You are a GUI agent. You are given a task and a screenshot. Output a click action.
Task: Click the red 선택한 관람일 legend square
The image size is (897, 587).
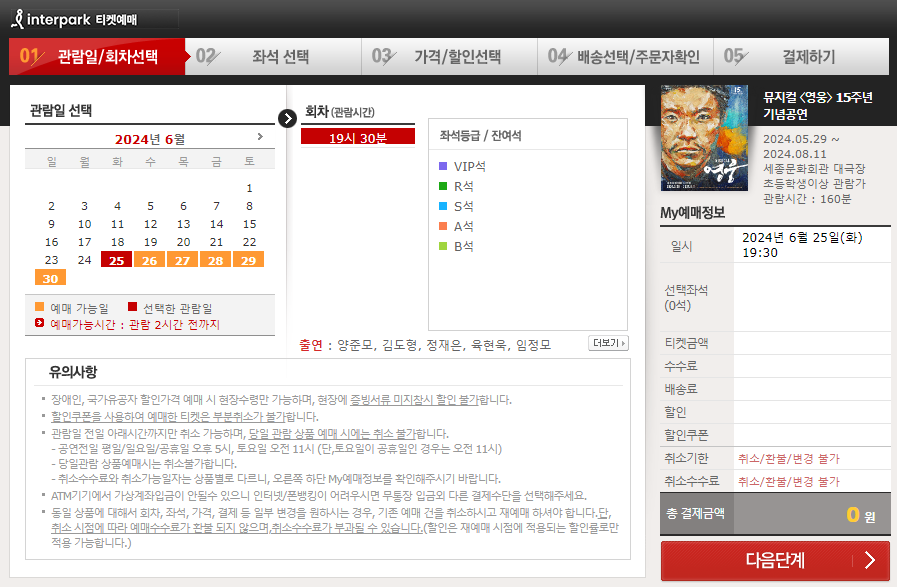[x=133, y=305]
